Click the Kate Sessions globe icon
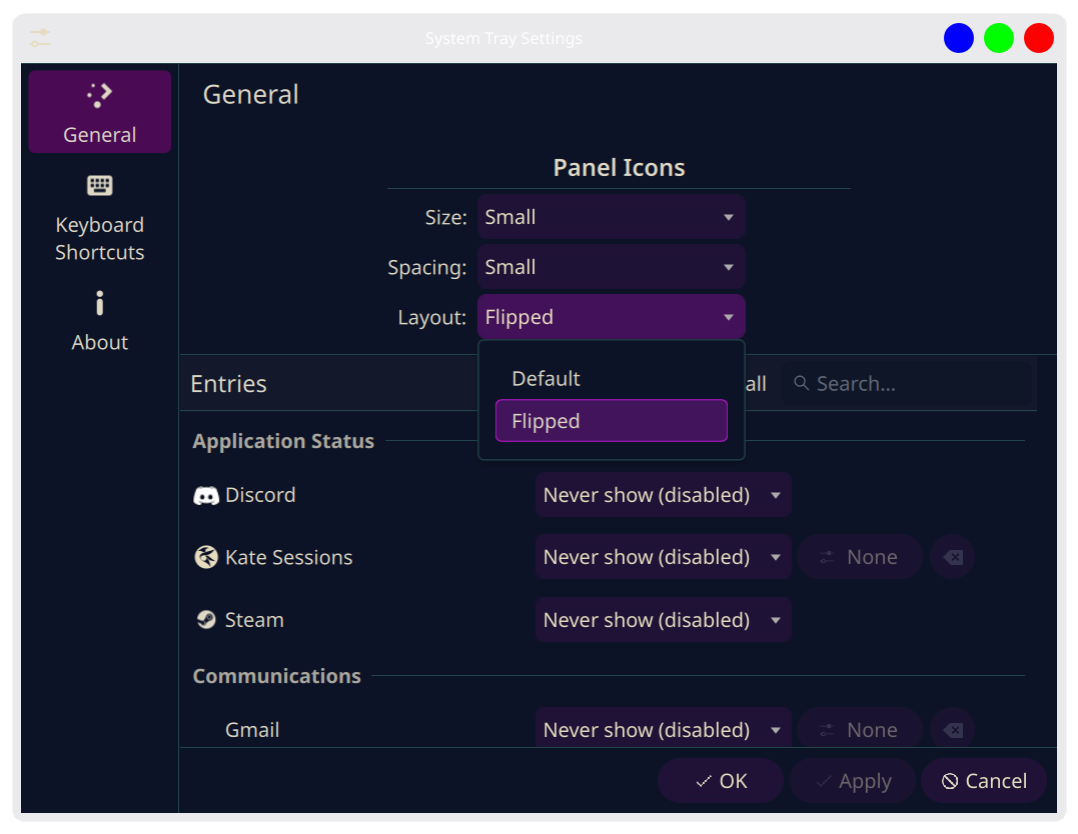The height and width of the screenshot is (834, 1078). [206, 557]
